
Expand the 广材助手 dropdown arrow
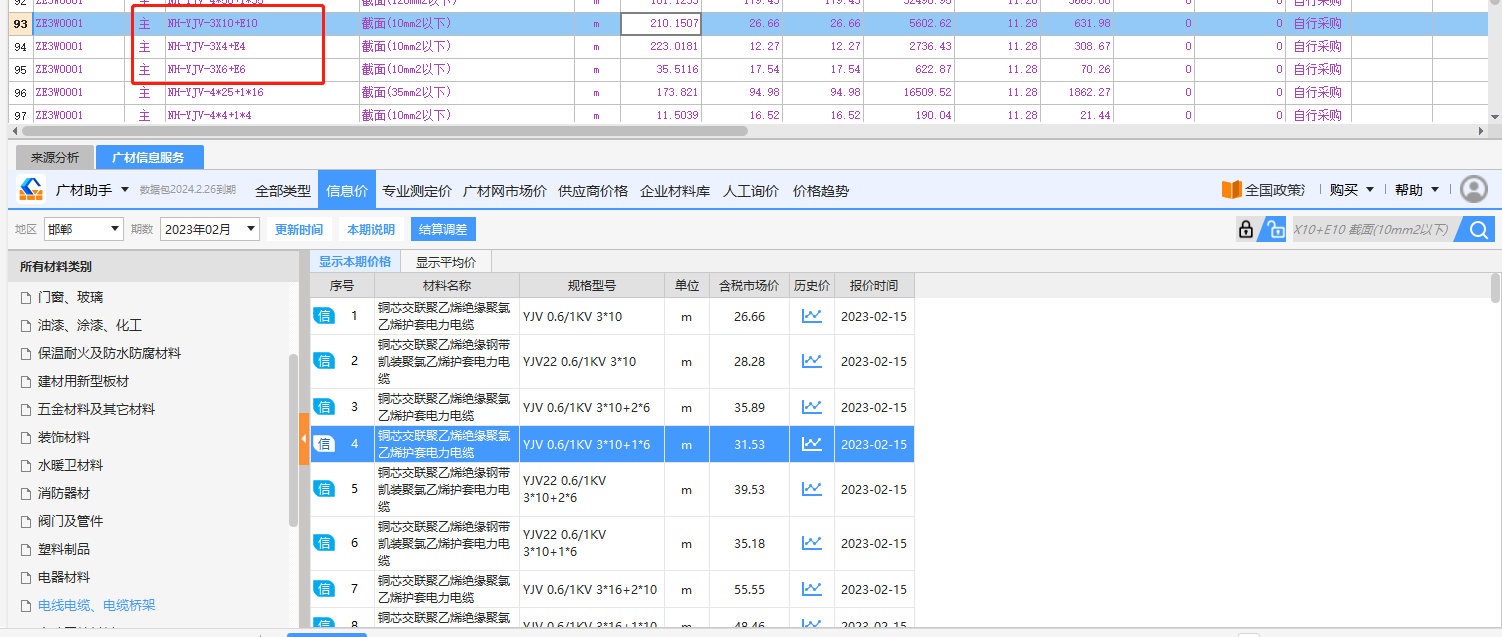pos(125,190)
